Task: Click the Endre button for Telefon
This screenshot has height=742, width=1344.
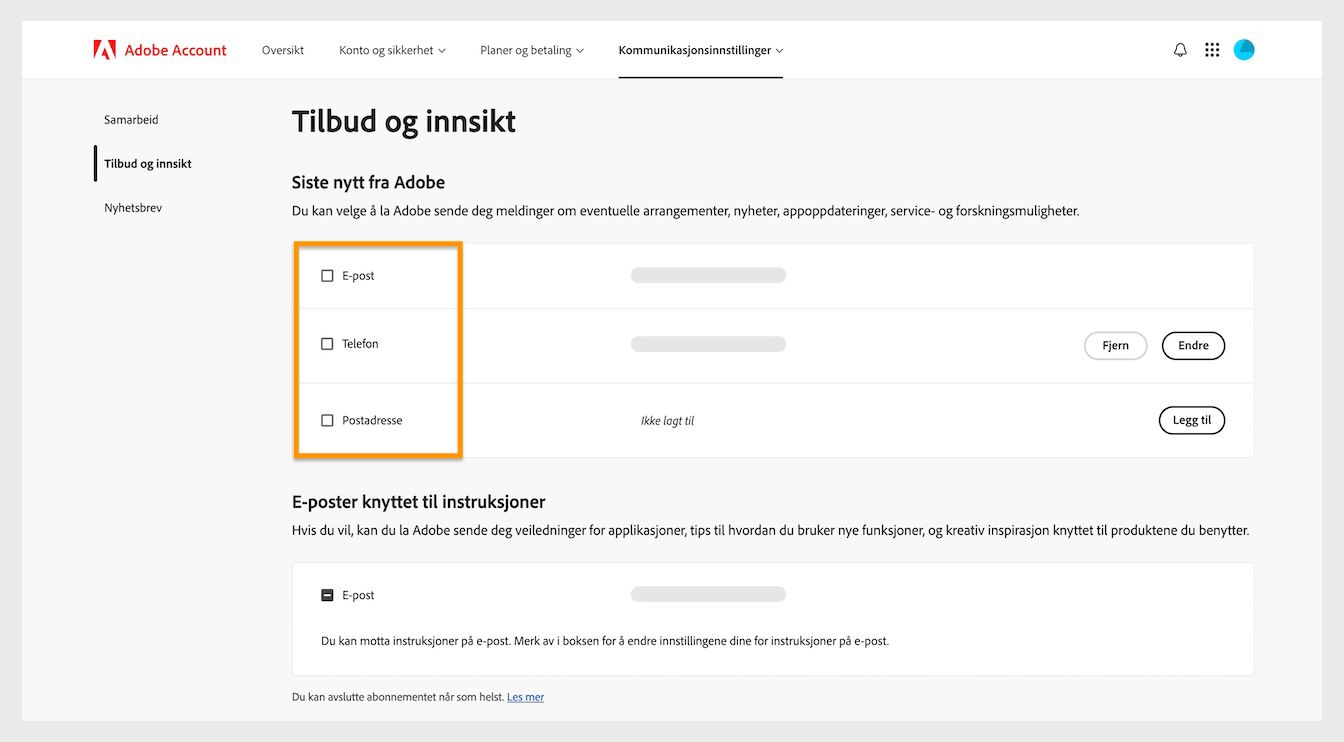Action: pos(1193,345)
